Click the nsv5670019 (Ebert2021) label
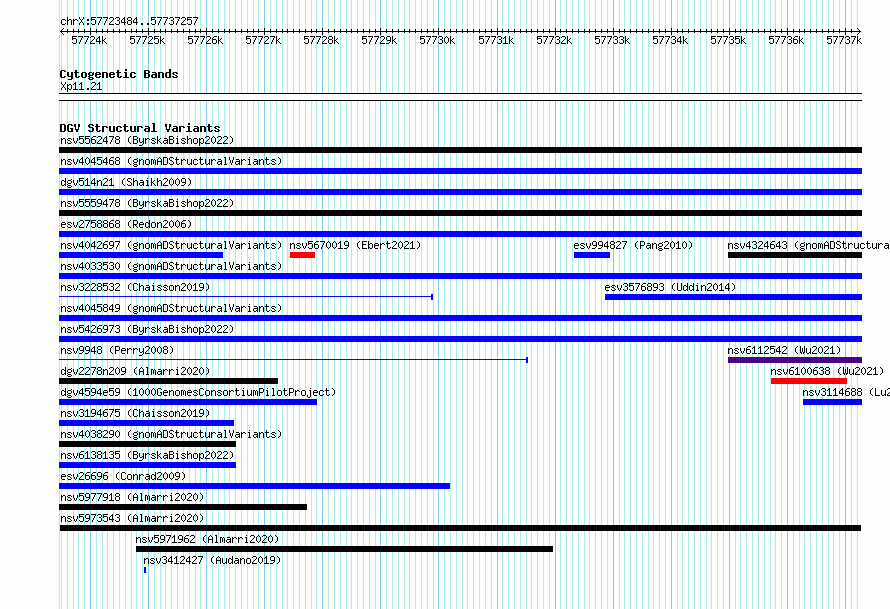The width and height of the screenshot is (890, 609). tap(355, 245)
